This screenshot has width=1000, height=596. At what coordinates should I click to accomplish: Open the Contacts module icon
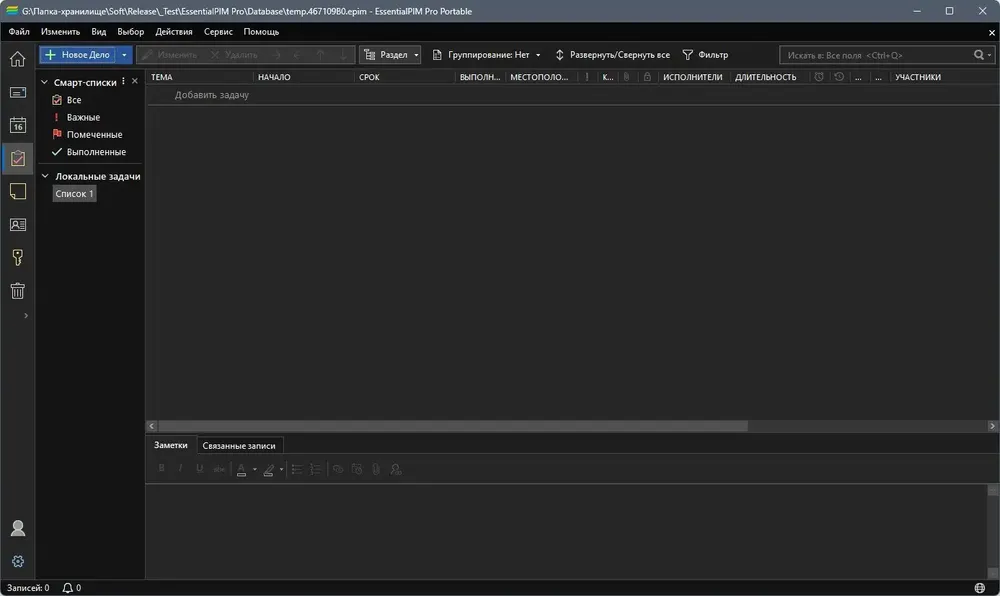click(x=18, y=224)
